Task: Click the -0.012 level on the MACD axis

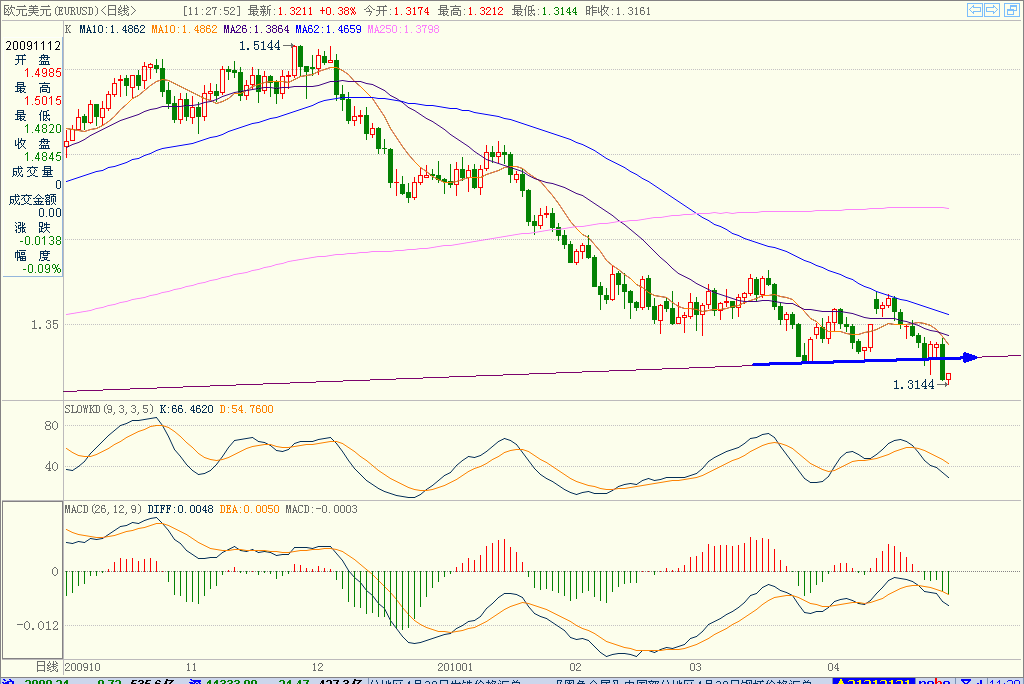Action: pos(38,626)
